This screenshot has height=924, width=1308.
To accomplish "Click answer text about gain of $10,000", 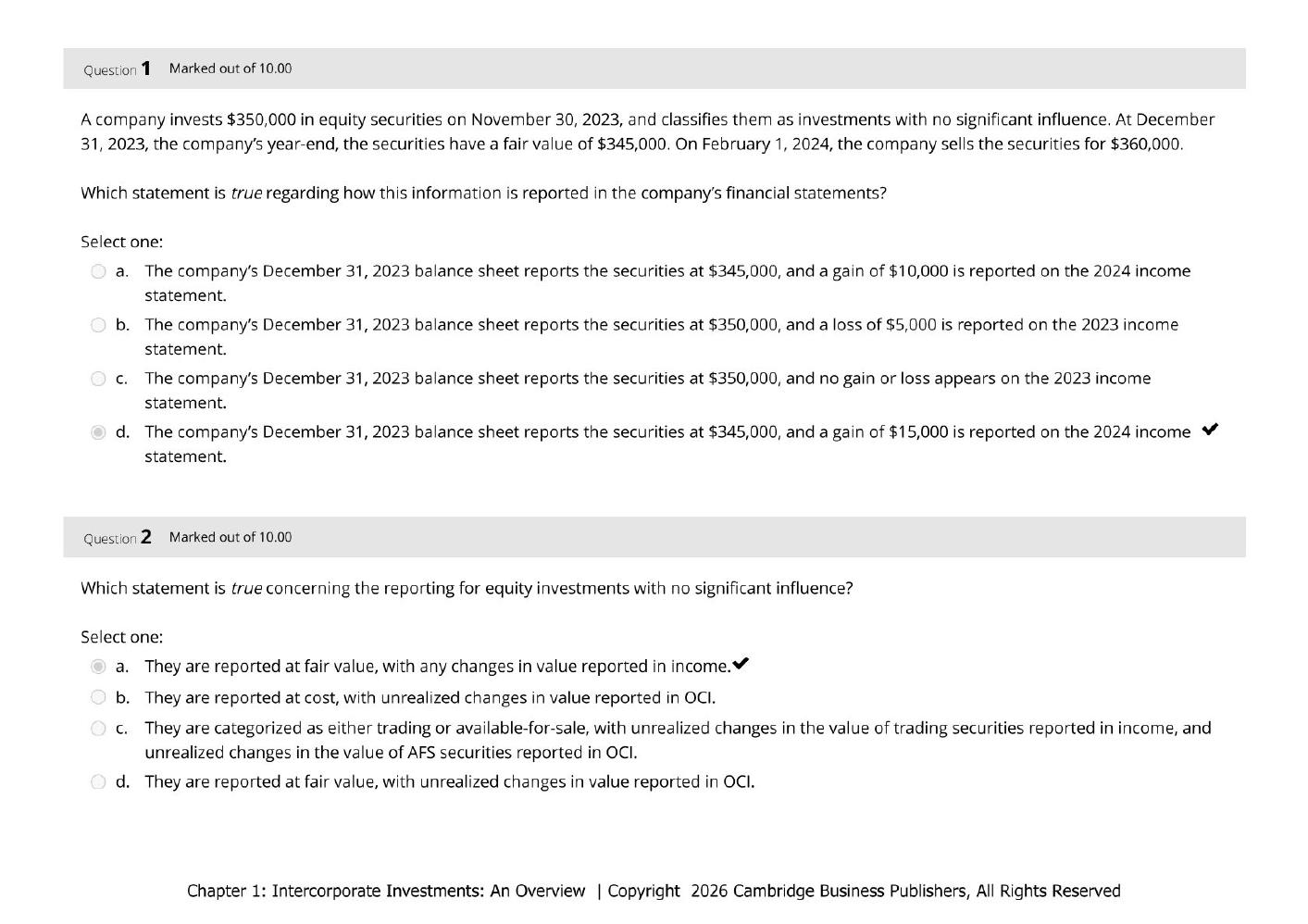I will click(667, 283).
